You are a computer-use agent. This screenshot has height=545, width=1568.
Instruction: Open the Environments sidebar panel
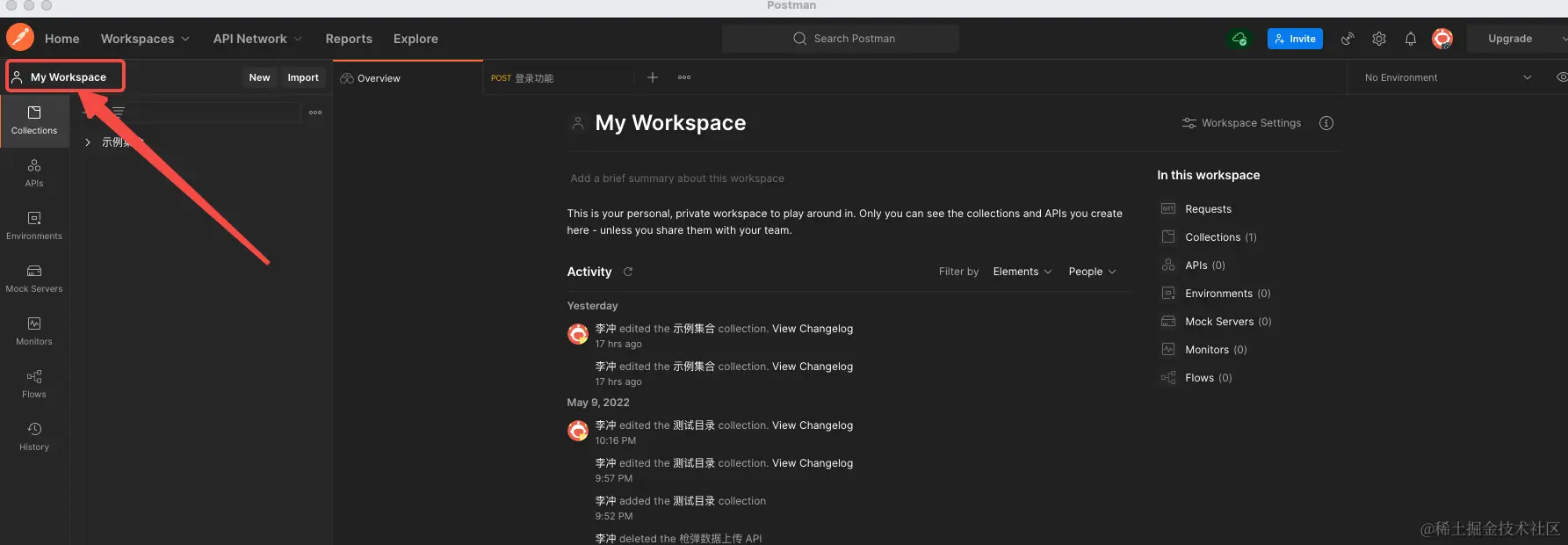(34, 226)
